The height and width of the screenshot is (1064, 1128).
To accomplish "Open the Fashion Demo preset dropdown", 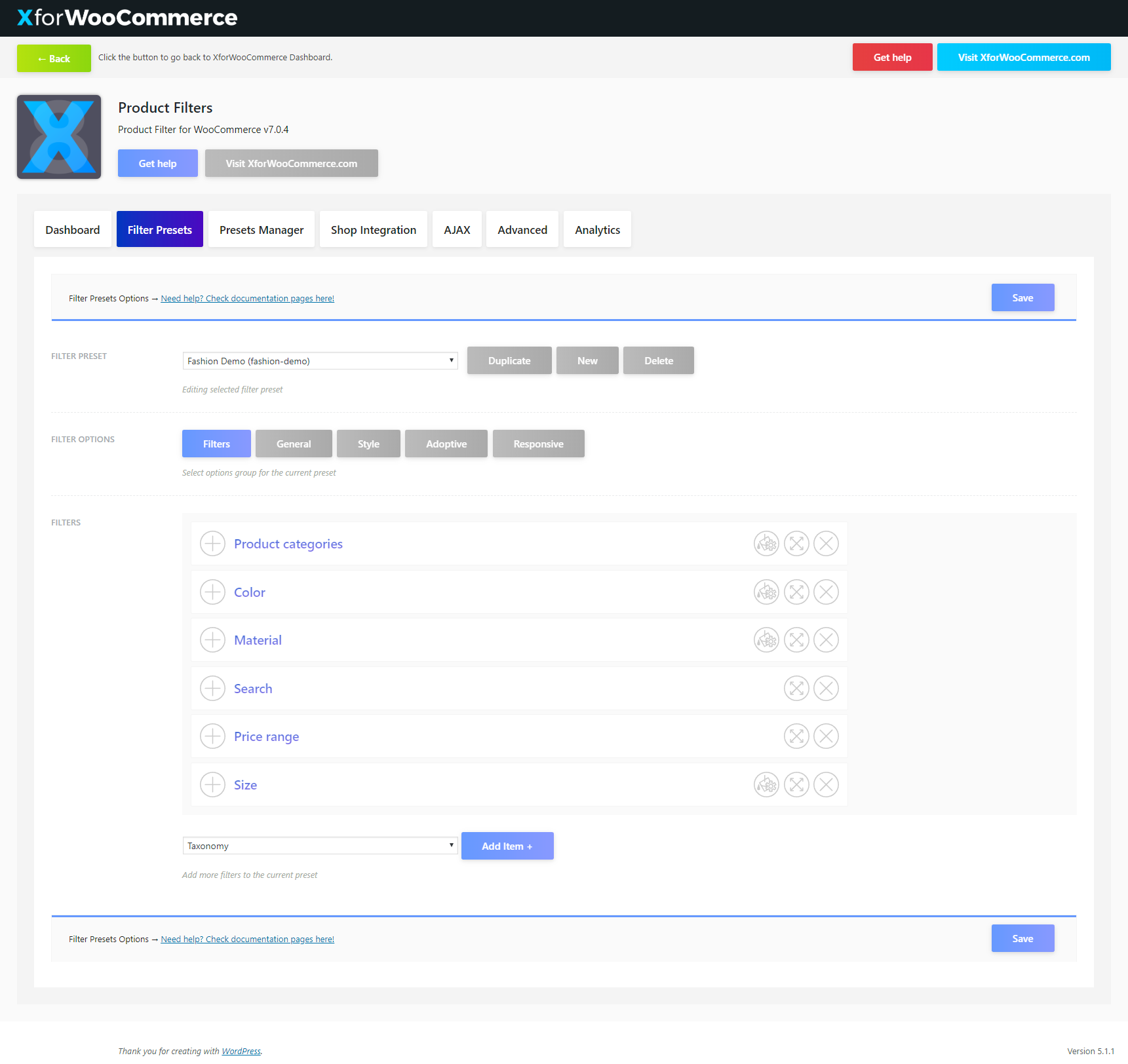I will click(320, 361).
